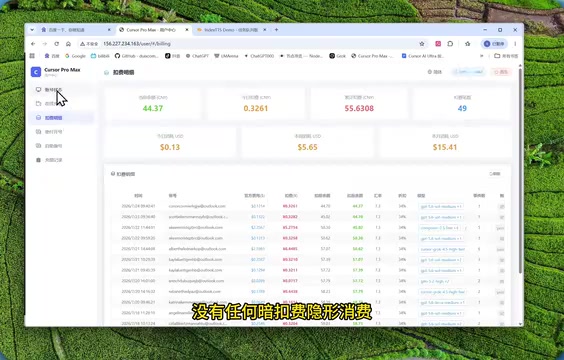Viewport: 564px width, 360px height.
Task: Click the ¥0.0717 deduction cell
Action: tap(290, 281)
